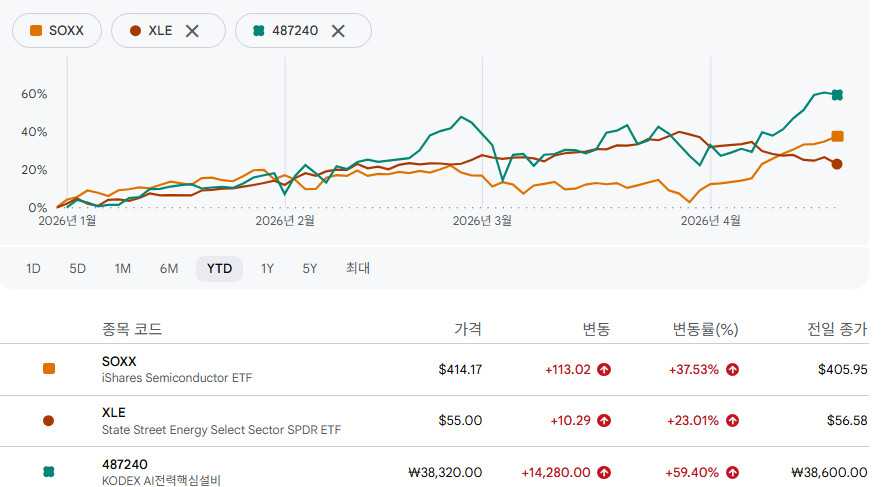Screen dimensions: 883x487
Task: Remove 487240 from the comparison chips
Action: (338, 31)
